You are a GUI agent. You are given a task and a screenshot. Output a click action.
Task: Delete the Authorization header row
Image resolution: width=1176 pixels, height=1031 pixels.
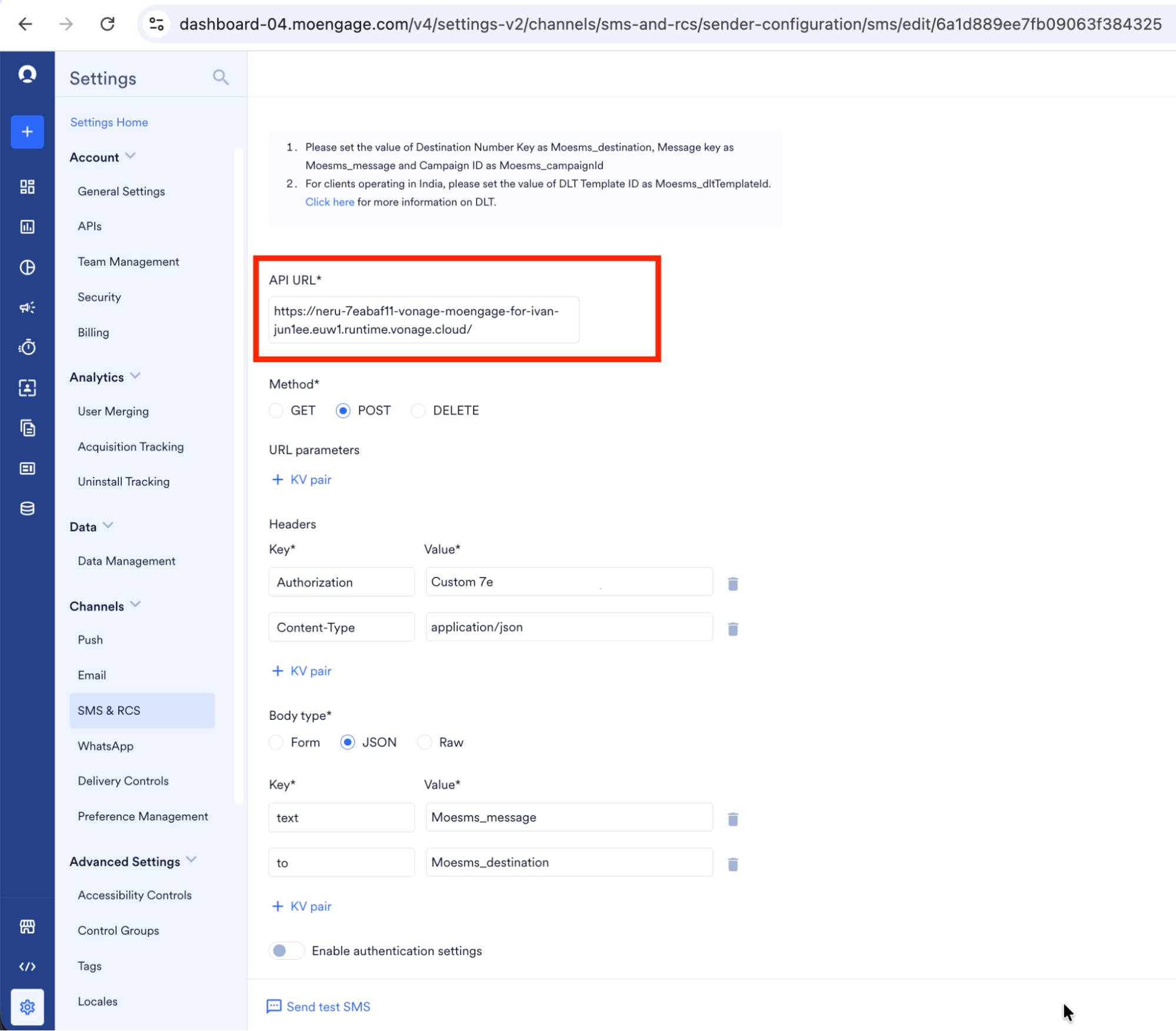733,583
